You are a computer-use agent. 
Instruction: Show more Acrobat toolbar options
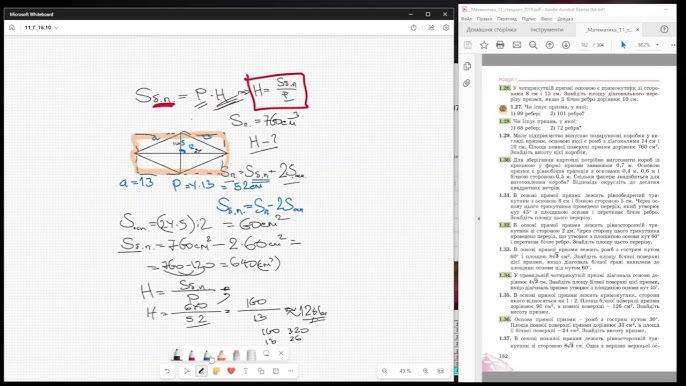[x=673, y=45]
